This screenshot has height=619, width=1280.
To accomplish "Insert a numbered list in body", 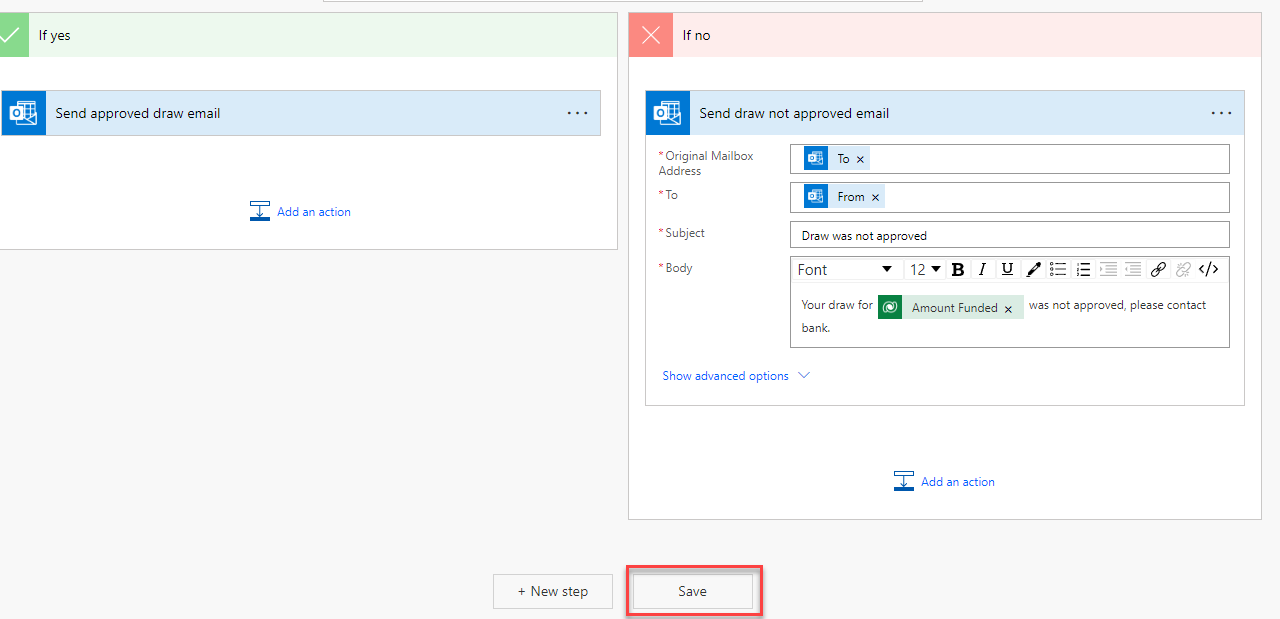I will 1083,269.
